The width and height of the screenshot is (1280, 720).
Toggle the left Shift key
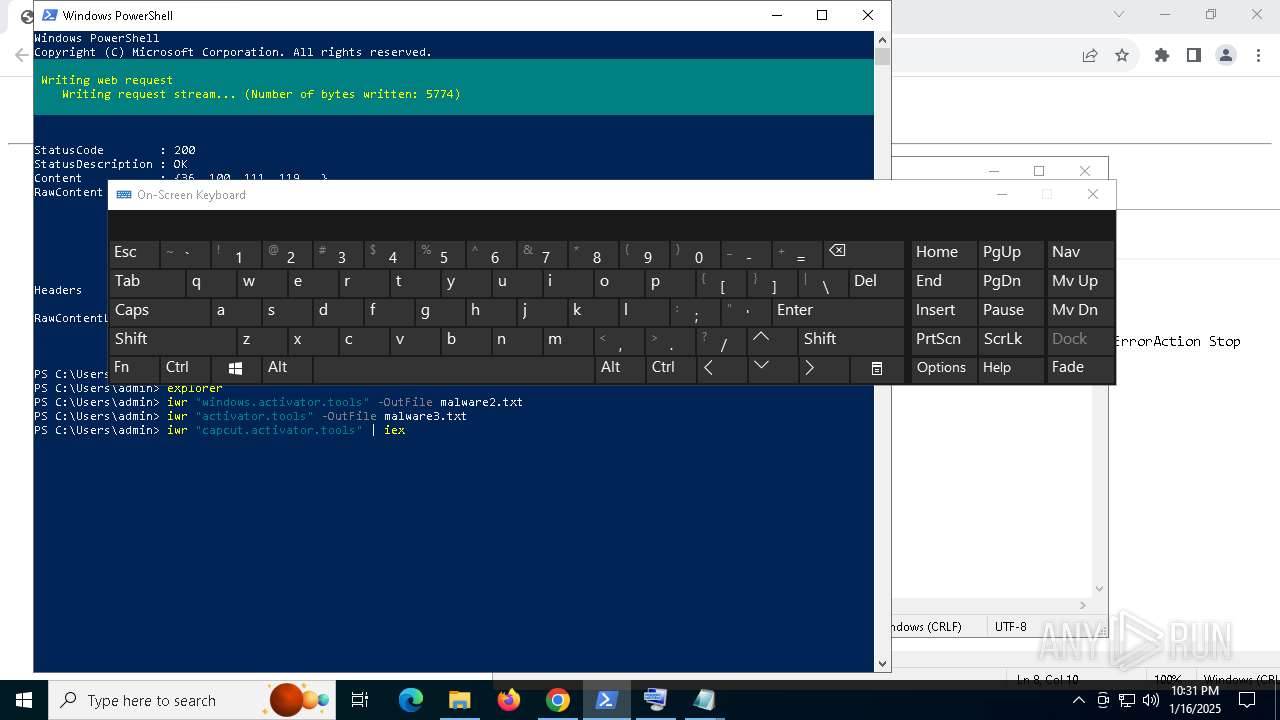tap(173, 340)
